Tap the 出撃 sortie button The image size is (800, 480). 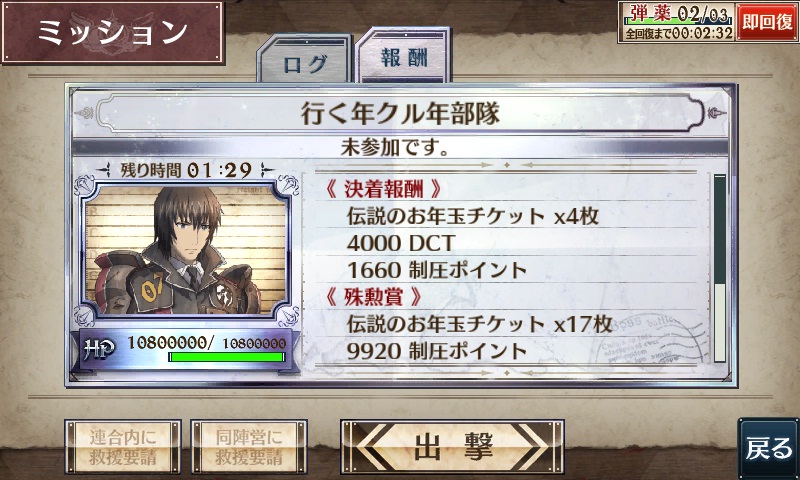[452, 447]
